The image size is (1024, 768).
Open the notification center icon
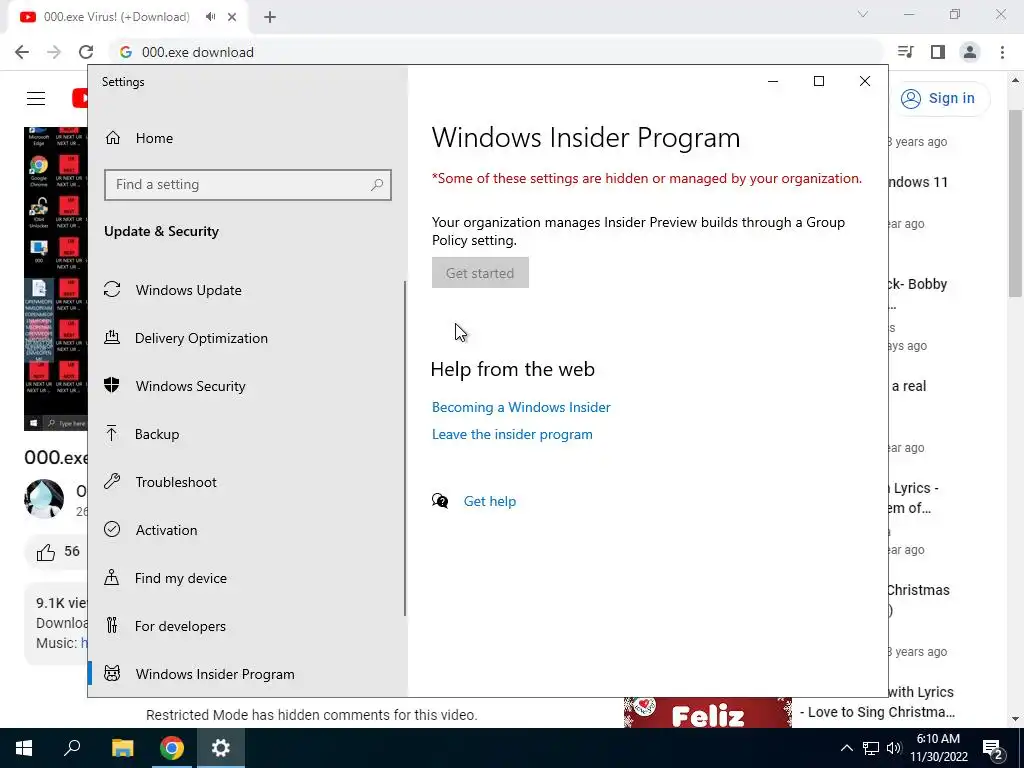(x=993, y=748)
